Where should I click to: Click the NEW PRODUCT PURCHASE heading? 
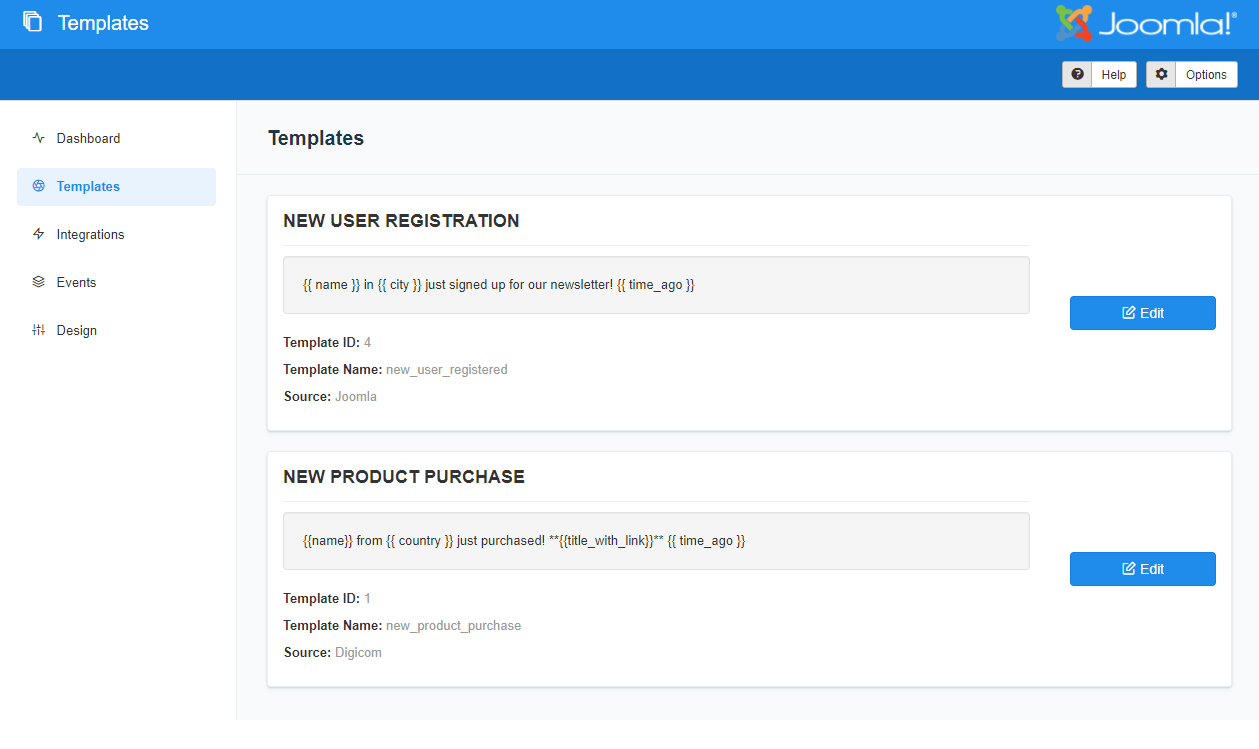click(404, 477)
